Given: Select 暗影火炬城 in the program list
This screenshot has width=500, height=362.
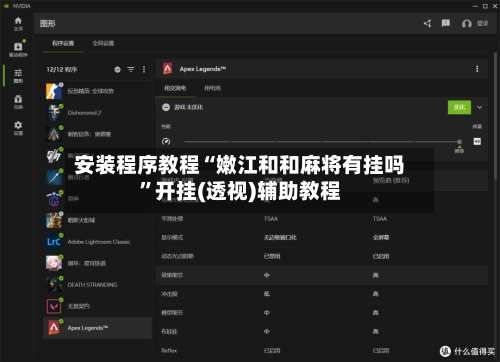Looking at the screenshot, I should [x=97, y=220].
